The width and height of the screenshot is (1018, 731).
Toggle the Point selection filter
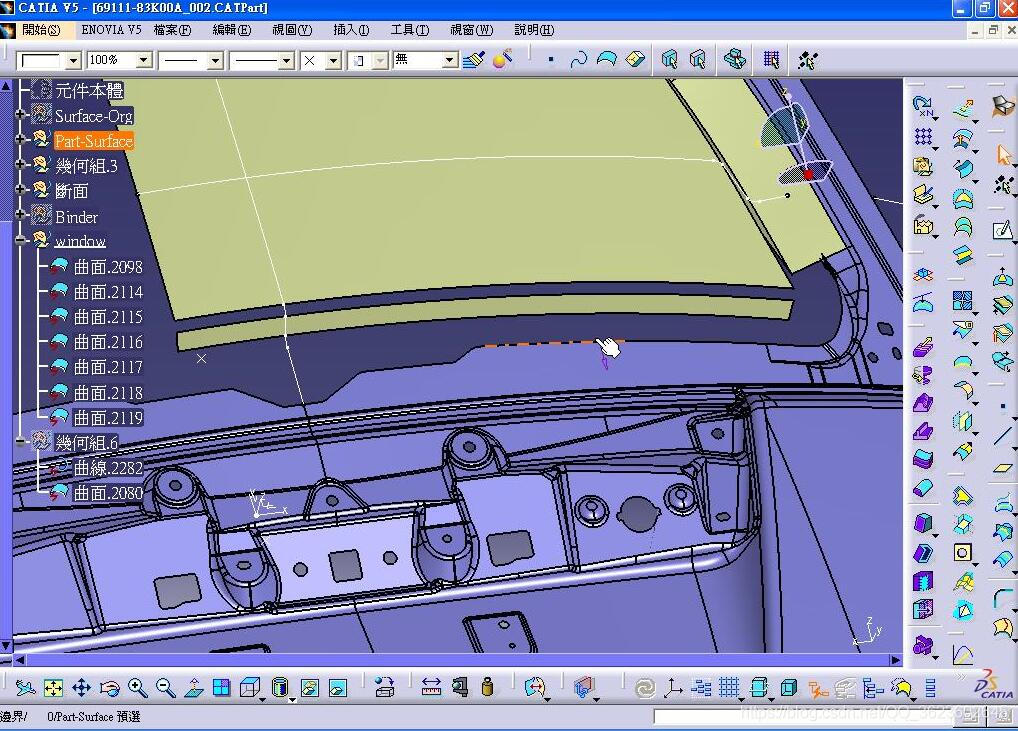551,60
